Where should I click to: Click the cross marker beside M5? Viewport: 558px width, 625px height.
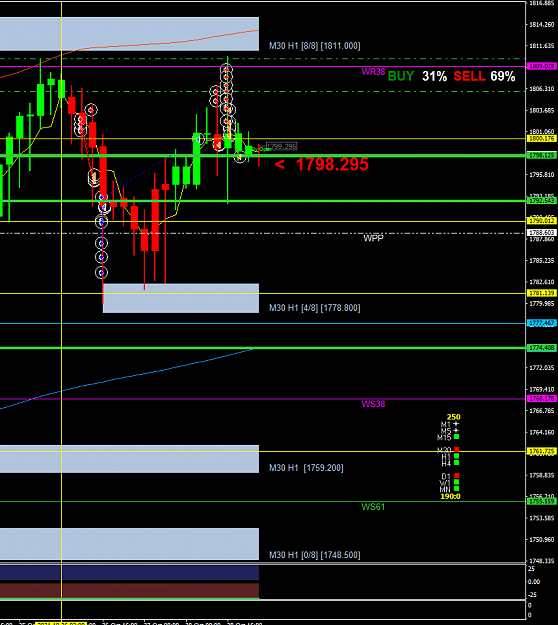456,430
